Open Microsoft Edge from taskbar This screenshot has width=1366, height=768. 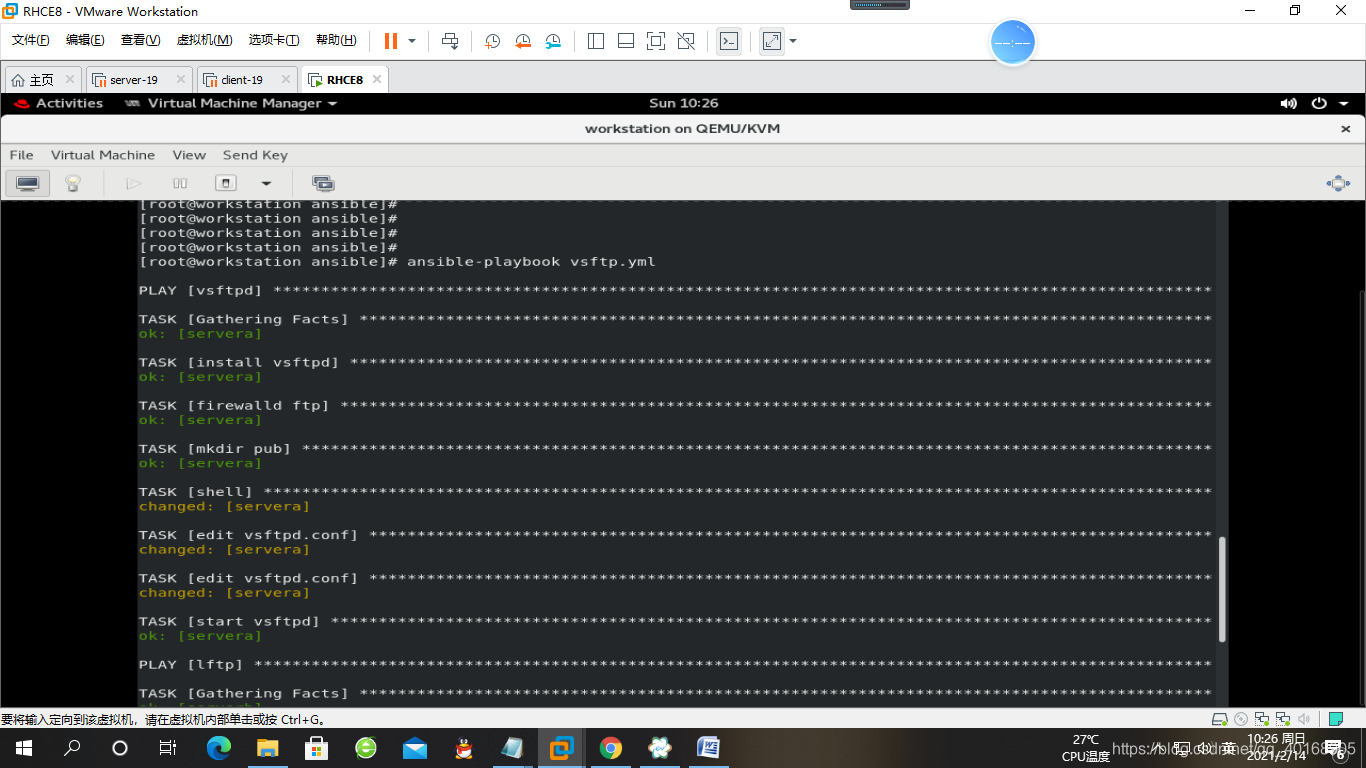pos(218,748)
